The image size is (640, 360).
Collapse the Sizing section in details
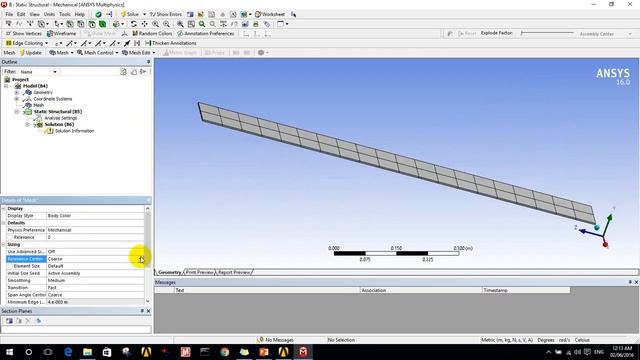pos(4,244)
